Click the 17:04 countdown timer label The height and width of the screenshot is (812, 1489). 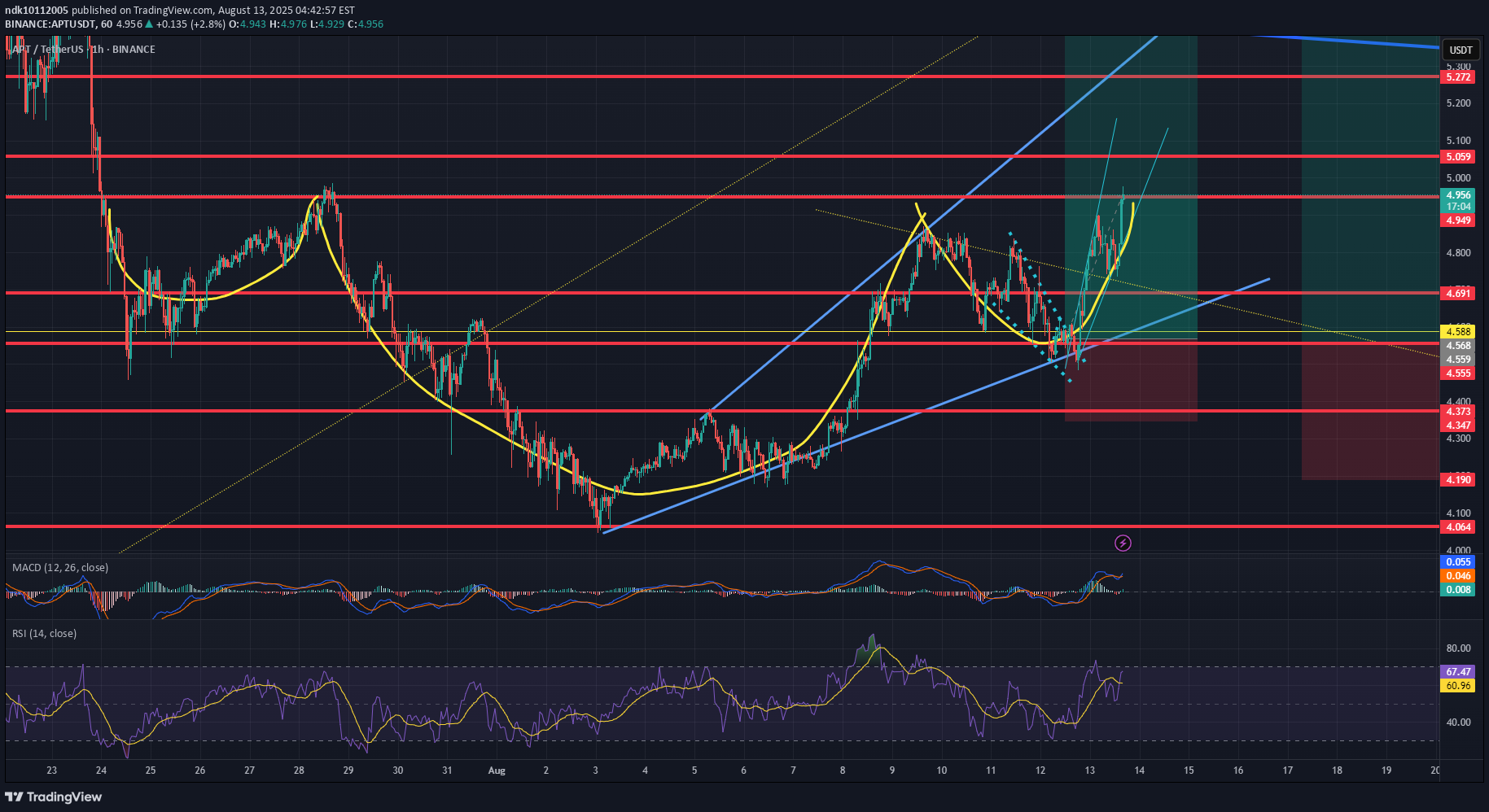(1457, 207)
